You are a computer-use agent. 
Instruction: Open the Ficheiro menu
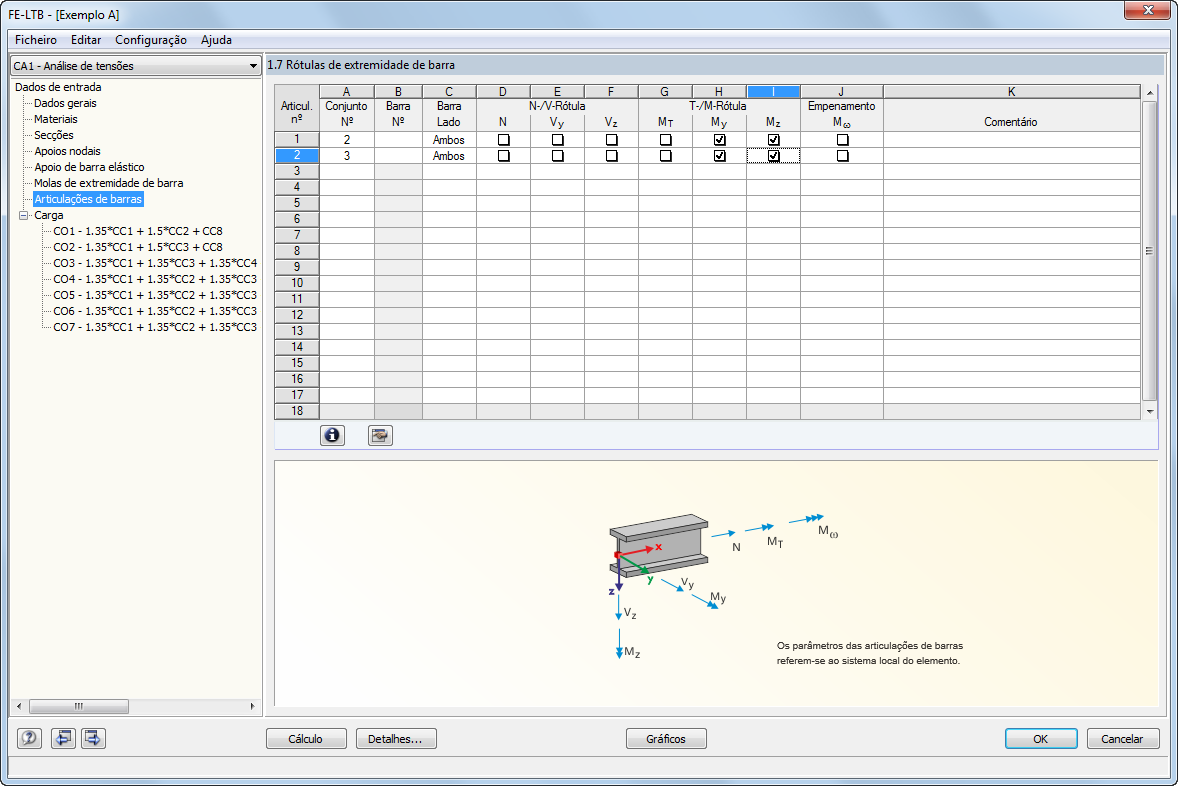[x=35, y=40]
